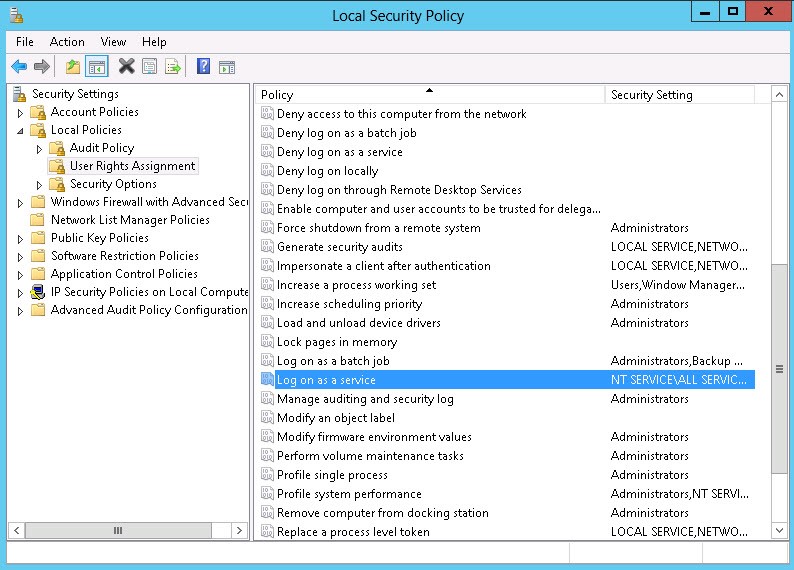Click the Delete (X) toolbar icon
794x570 pixels.
126,67
